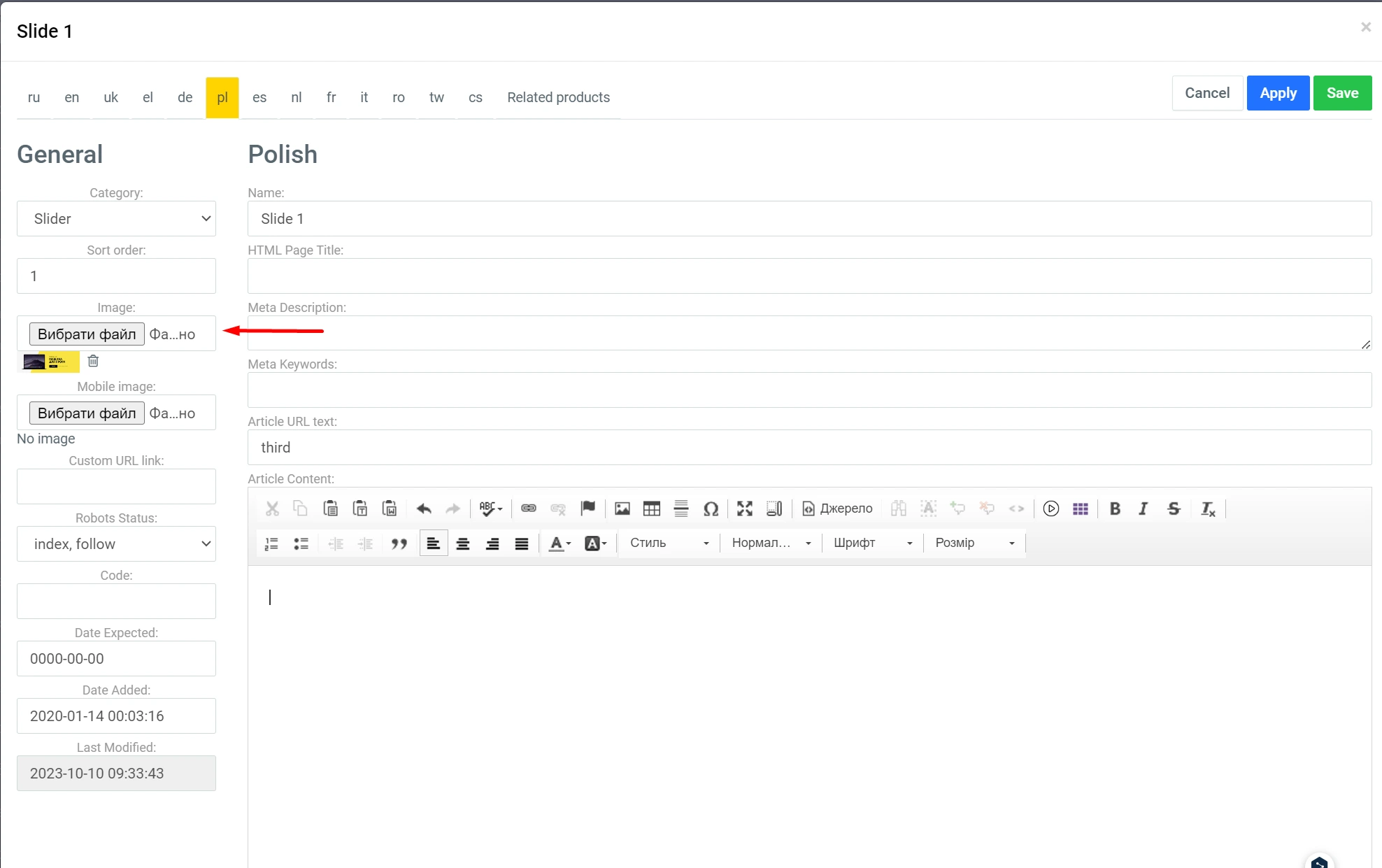Viewport: 1382px width, 868px height.
Task: Delete slide image with trash icon
Action: [93, 361]
